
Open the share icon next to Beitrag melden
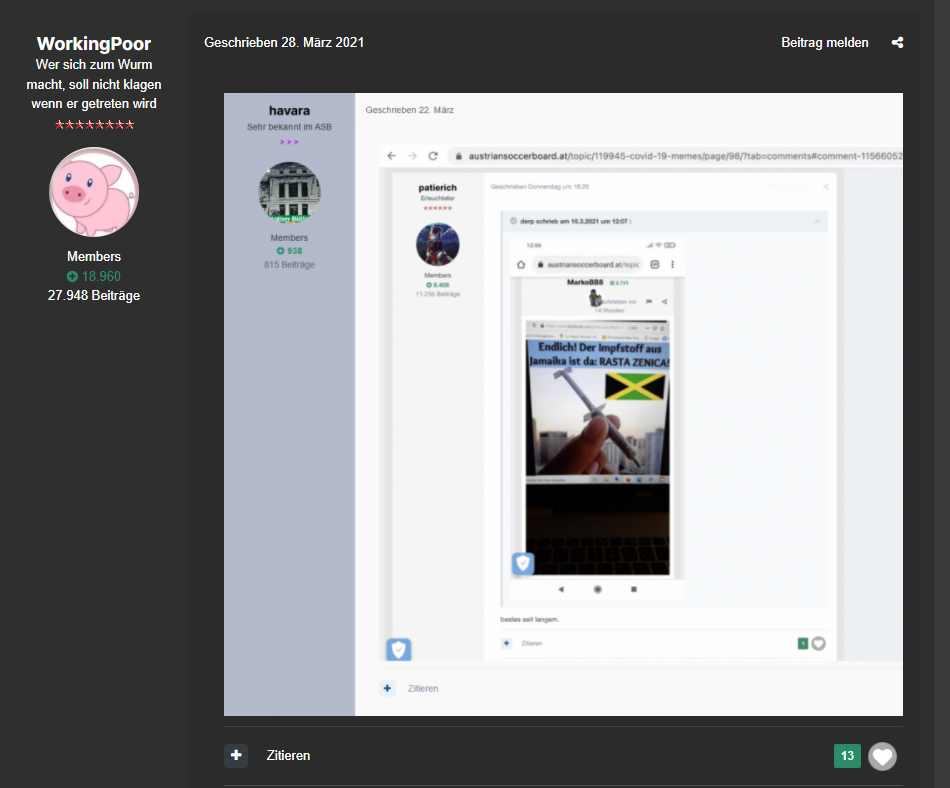[897, 42]
